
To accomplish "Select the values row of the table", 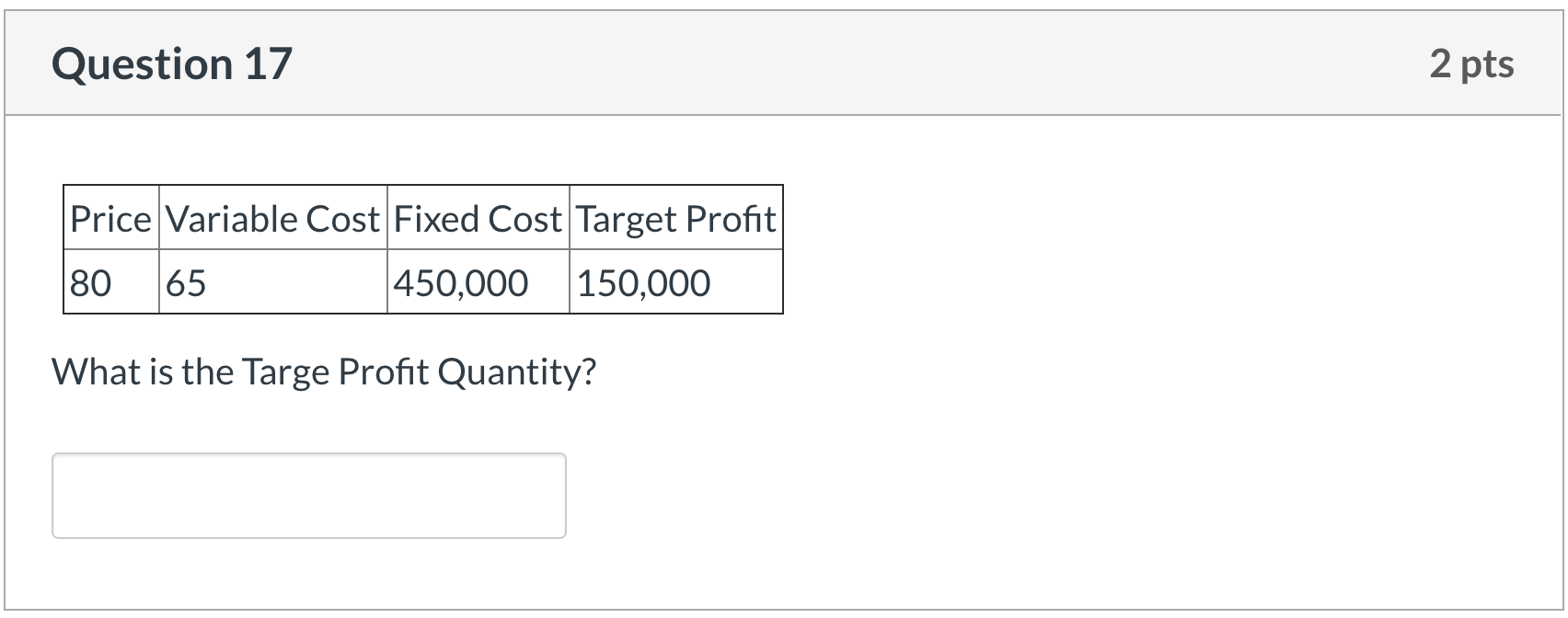I will [422, 281].
